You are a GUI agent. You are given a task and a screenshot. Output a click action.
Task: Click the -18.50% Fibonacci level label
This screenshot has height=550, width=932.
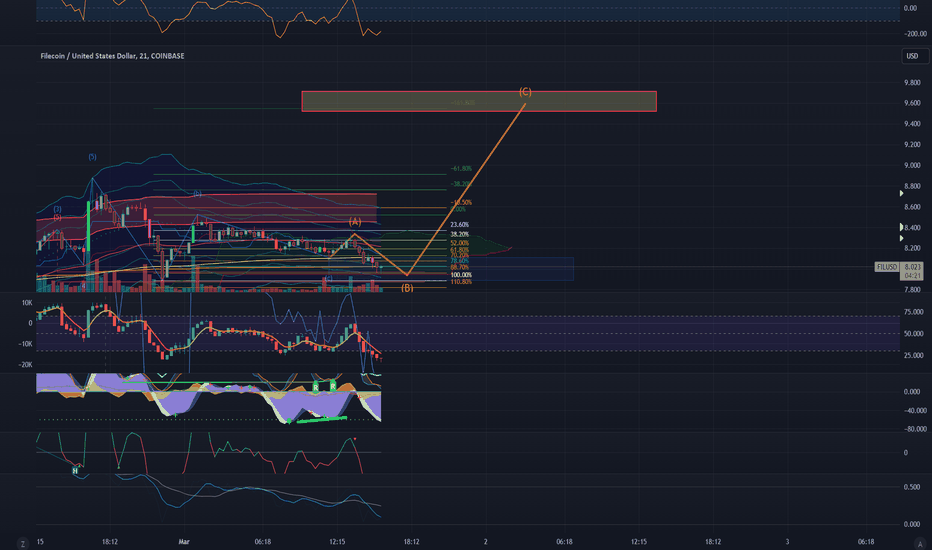pyautogui.click(x=461, y=203)
